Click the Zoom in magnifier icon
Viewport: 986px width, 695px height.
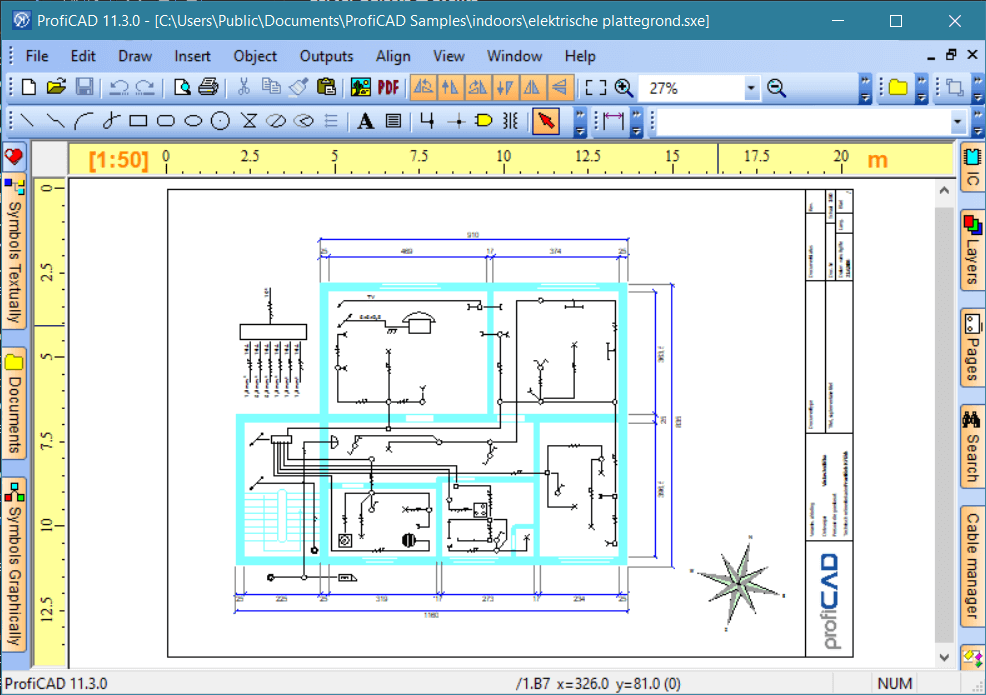point(624,88)
